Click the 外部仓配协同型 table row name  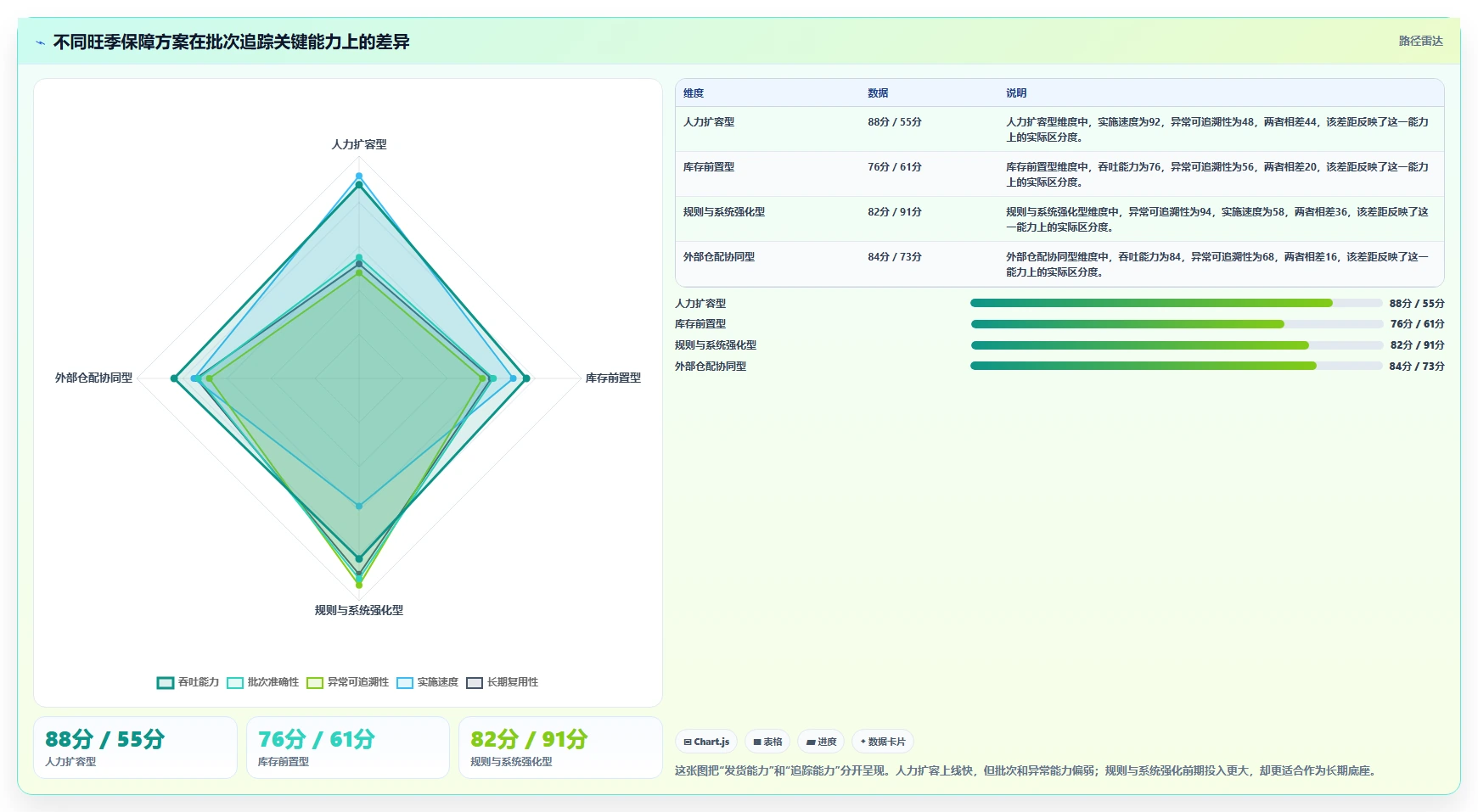point(719,257)
